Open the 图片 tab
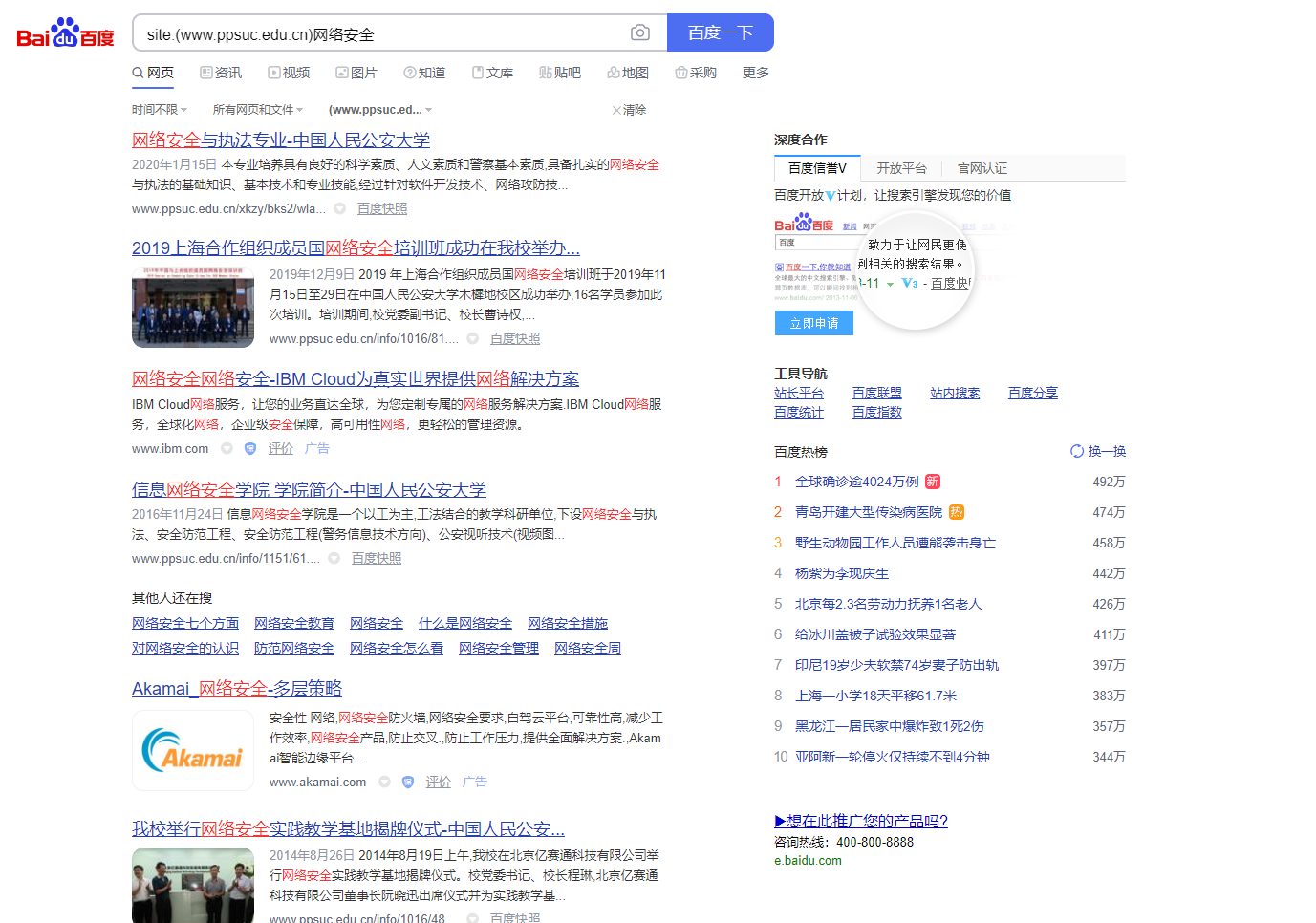The width and height of the screenshot is (1316, 923). (356, 73)
